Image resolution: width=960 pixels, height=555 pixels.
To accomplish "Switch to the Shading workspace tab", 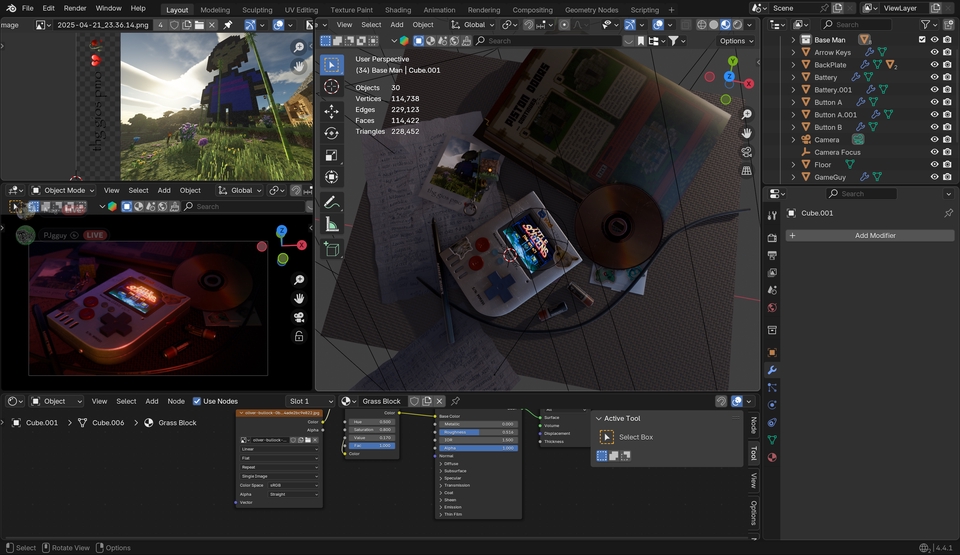I will [398, 10].
